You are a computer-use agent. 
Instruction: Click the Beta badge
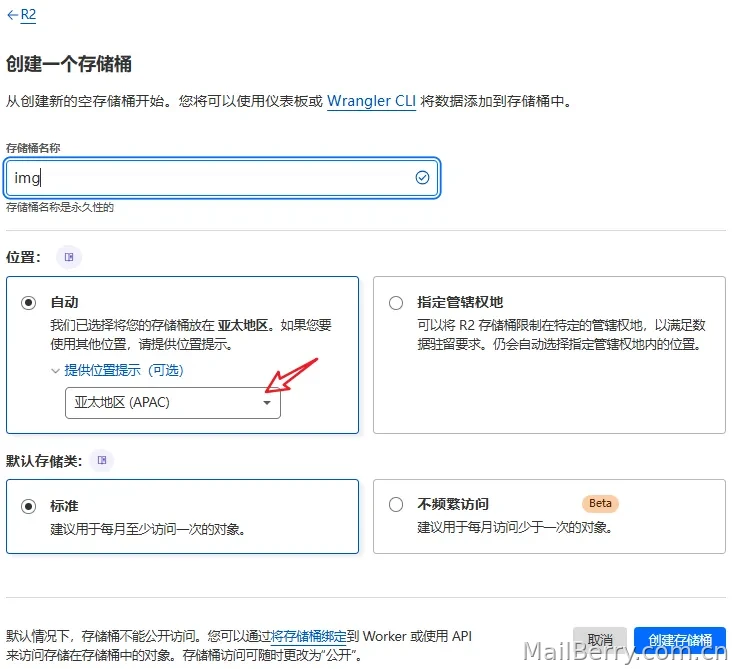tap(600, 504)
